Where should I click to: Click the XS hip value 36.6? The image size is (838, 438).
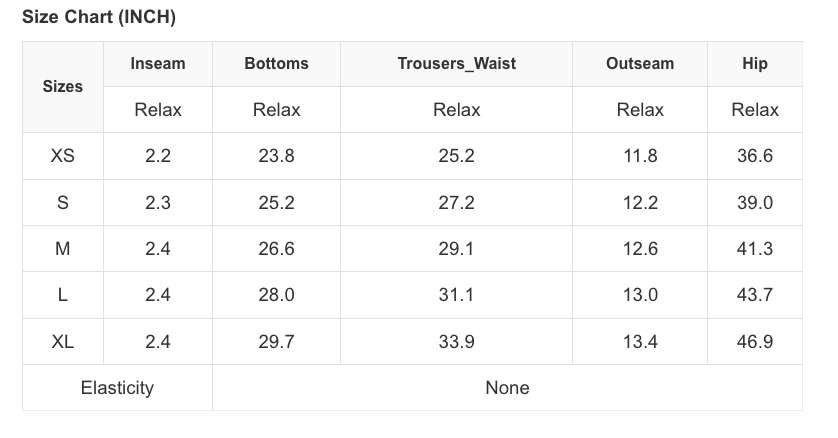point(755,156)
